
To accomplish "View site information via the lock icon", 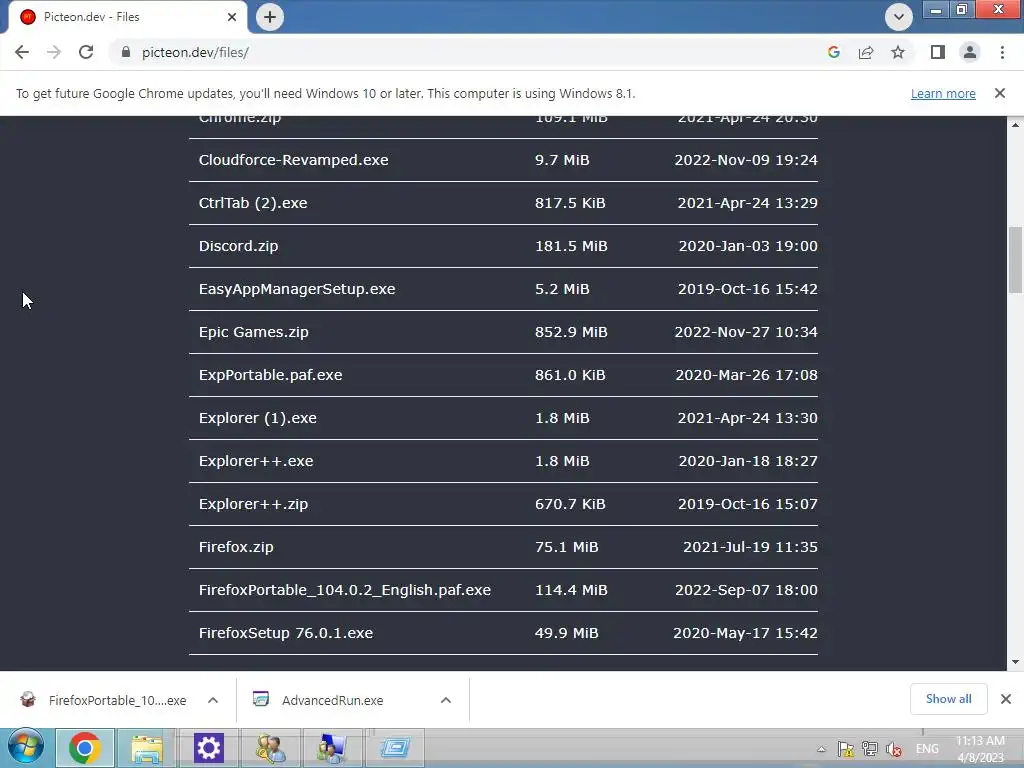I will (126, 52).
